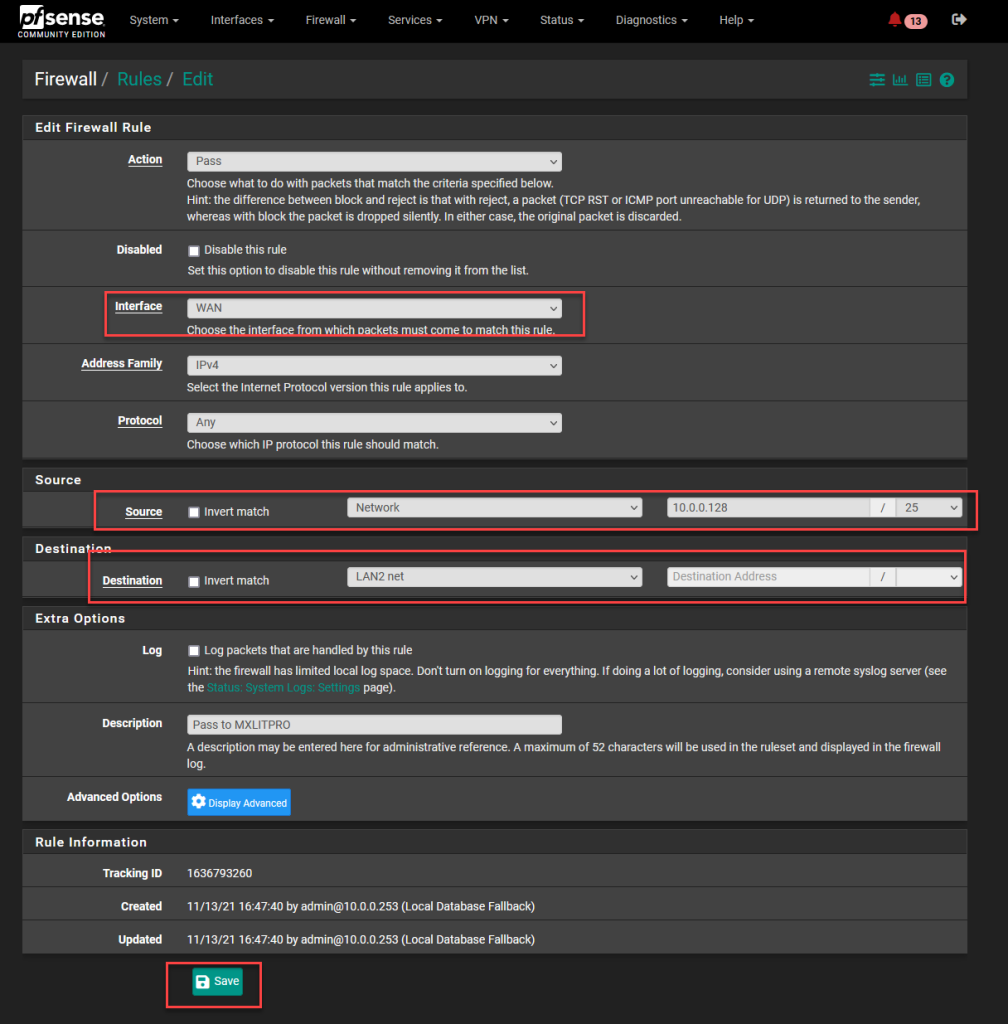Click the pfSense logo in header
The height and width of the screenshot is (1024, 1008).
click(x=62, y=20)
